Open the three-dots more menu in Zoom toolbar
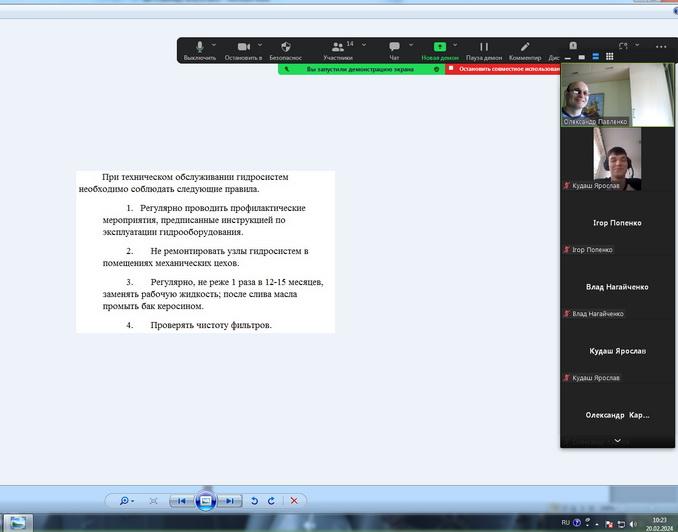Screen dimensions: 678x532 [661, 46]
